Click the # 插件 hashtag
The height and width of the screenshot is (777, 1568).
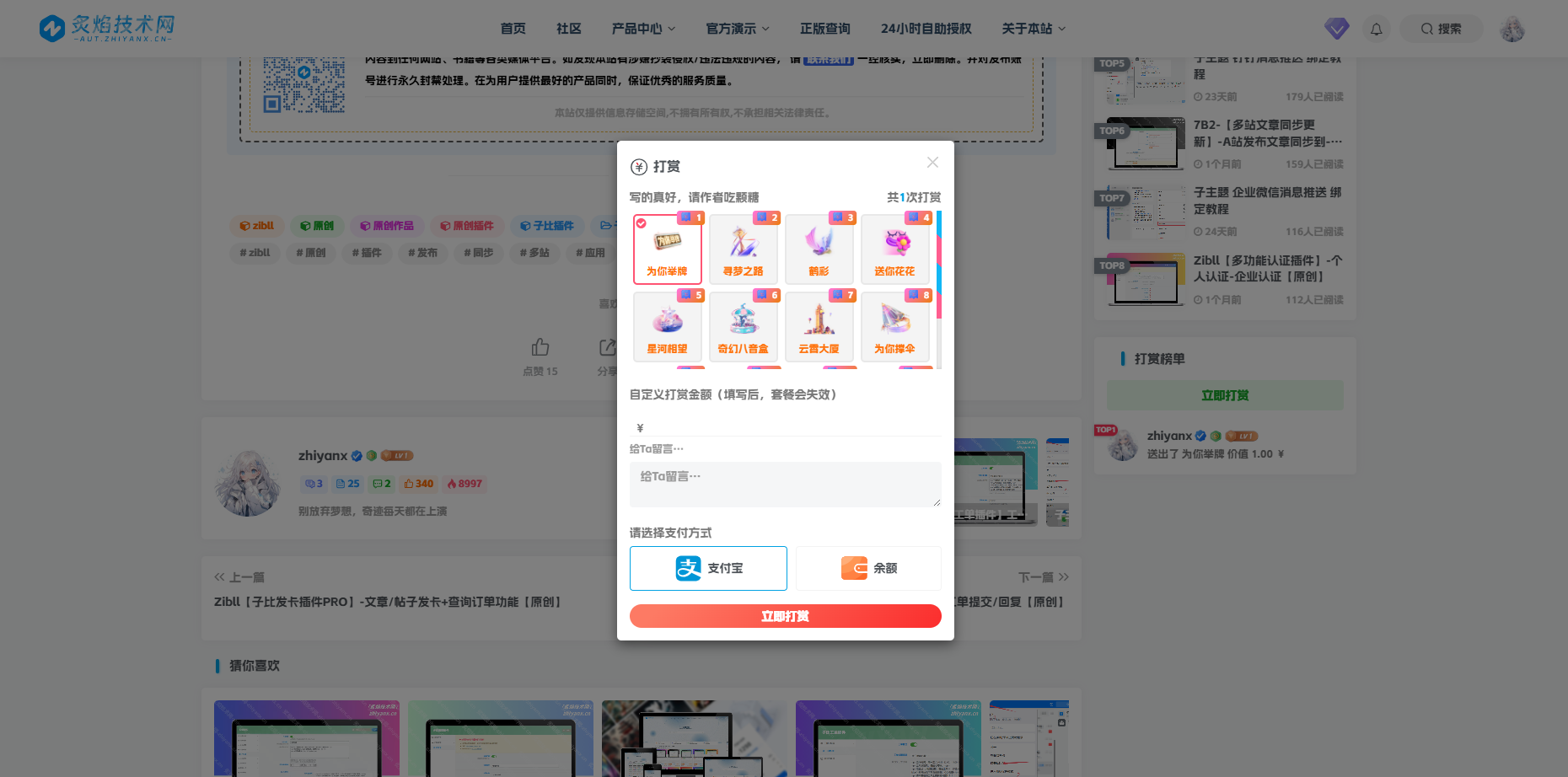point(367,253)
